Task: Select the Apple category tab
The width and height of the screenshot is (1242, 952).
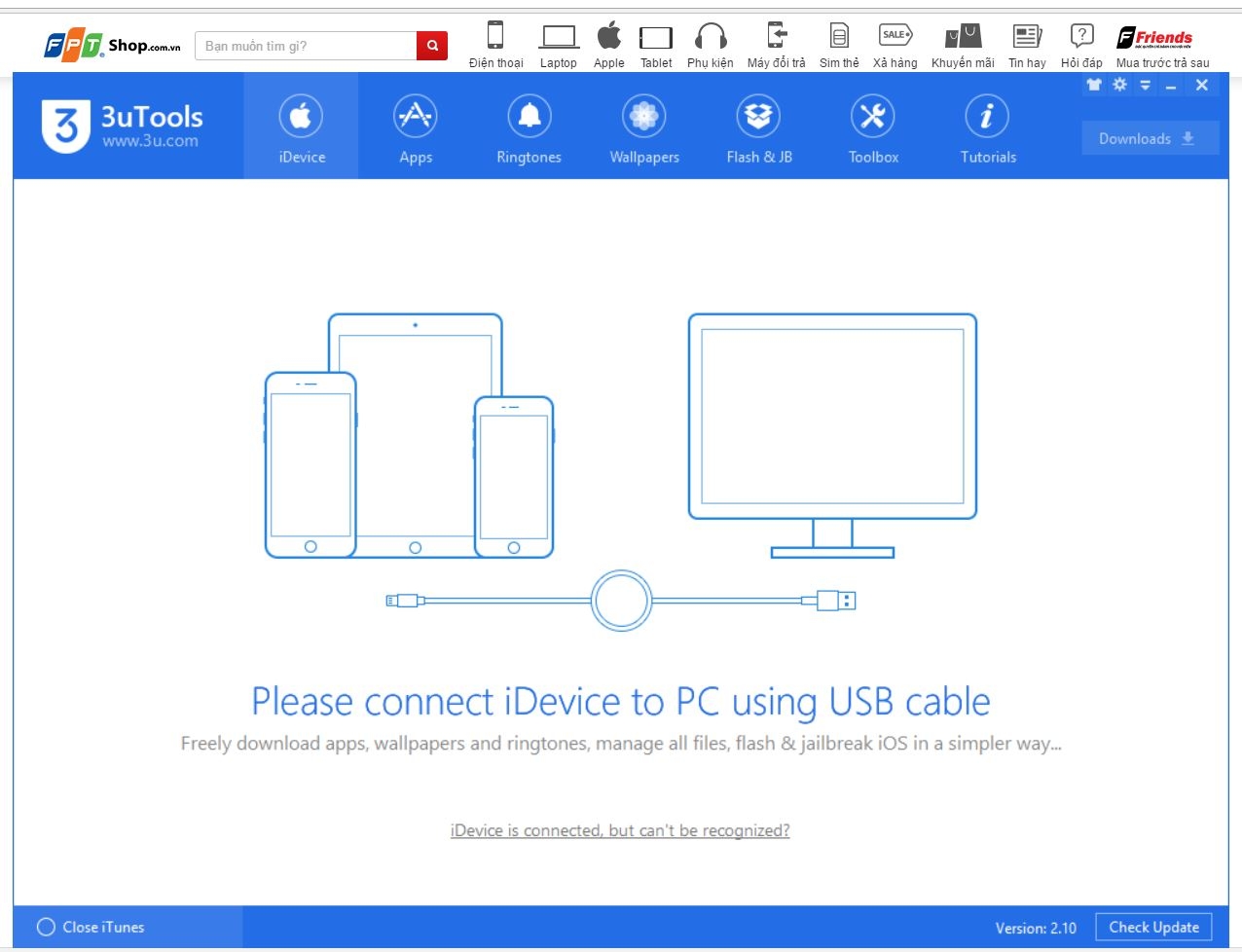Action: pyautogui.click(x=608, y=39)
